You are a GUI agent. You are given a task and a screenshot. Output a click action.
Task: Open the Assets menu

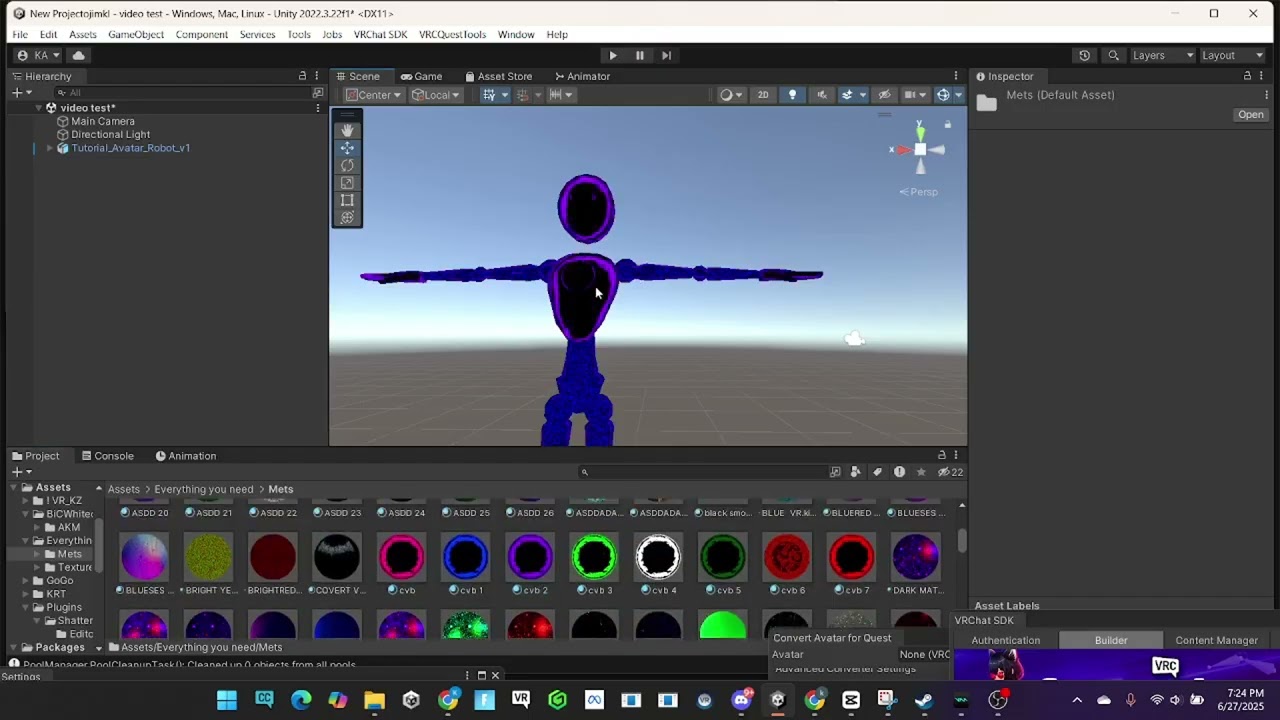point(83,34)
